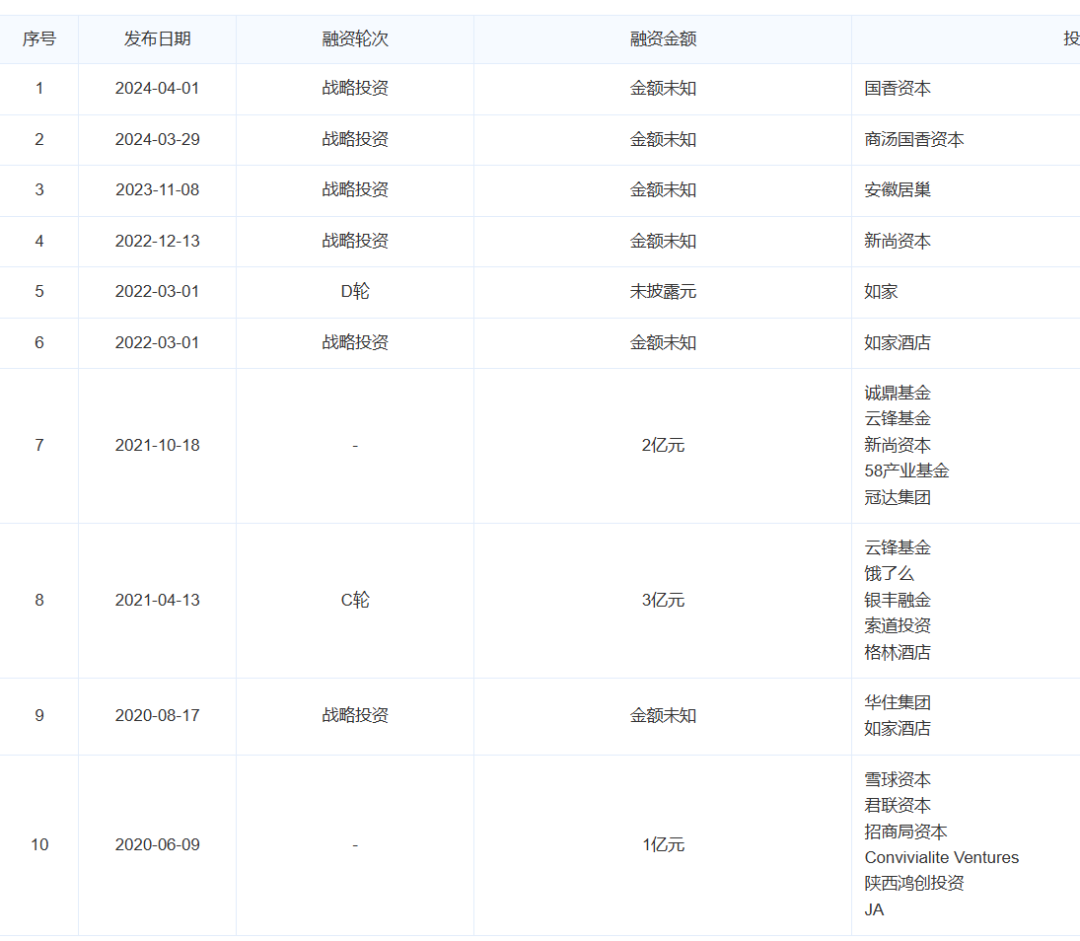Click 战略投资 in the 2020-08-17 row
The image size is (1080, 941).
tap(355, 716)
